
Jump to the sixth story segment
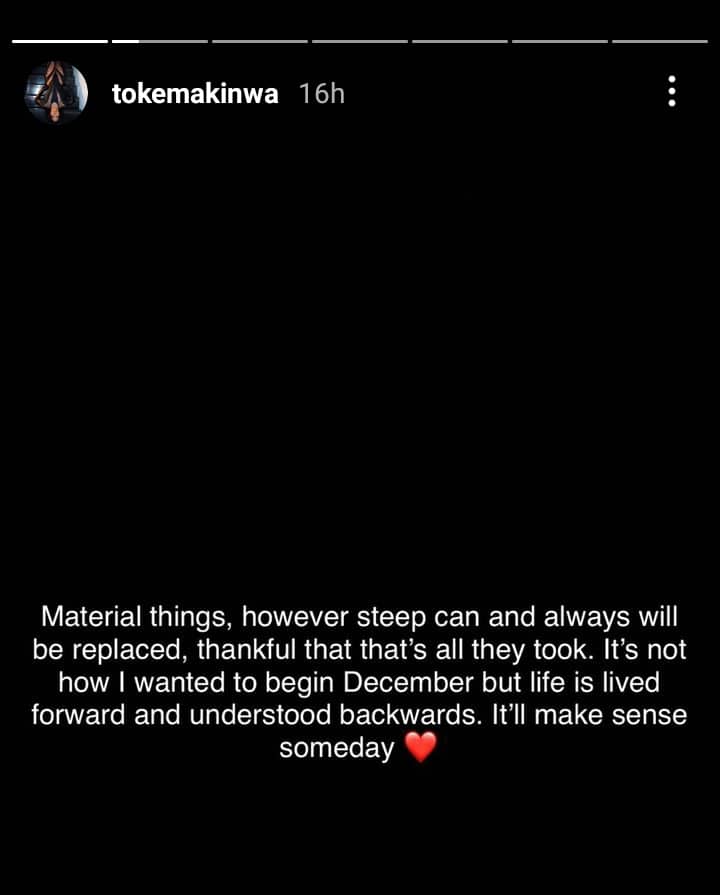coord(560,41)
